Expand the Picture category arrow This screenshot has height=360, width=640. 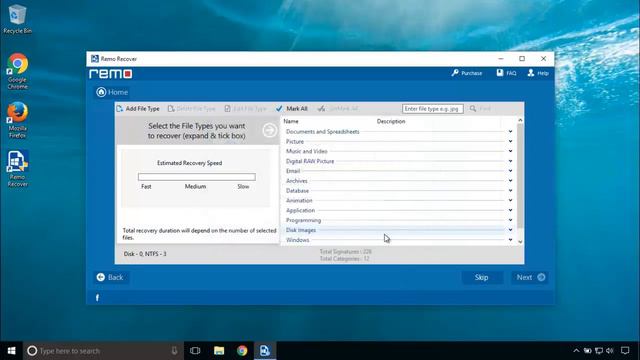[x=510, y=141]
